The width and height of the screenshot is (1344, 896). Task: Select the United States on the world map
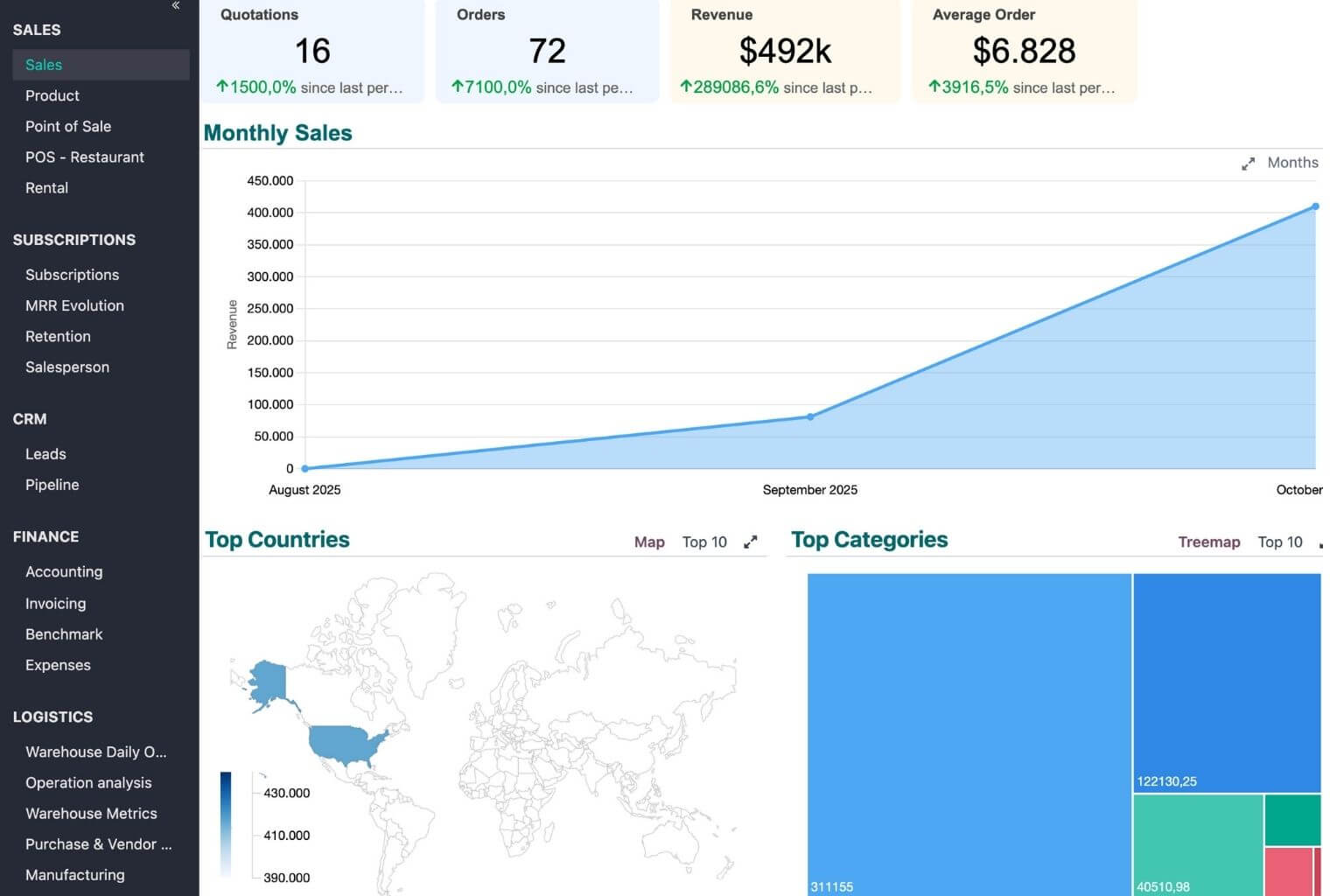point(347,744)
